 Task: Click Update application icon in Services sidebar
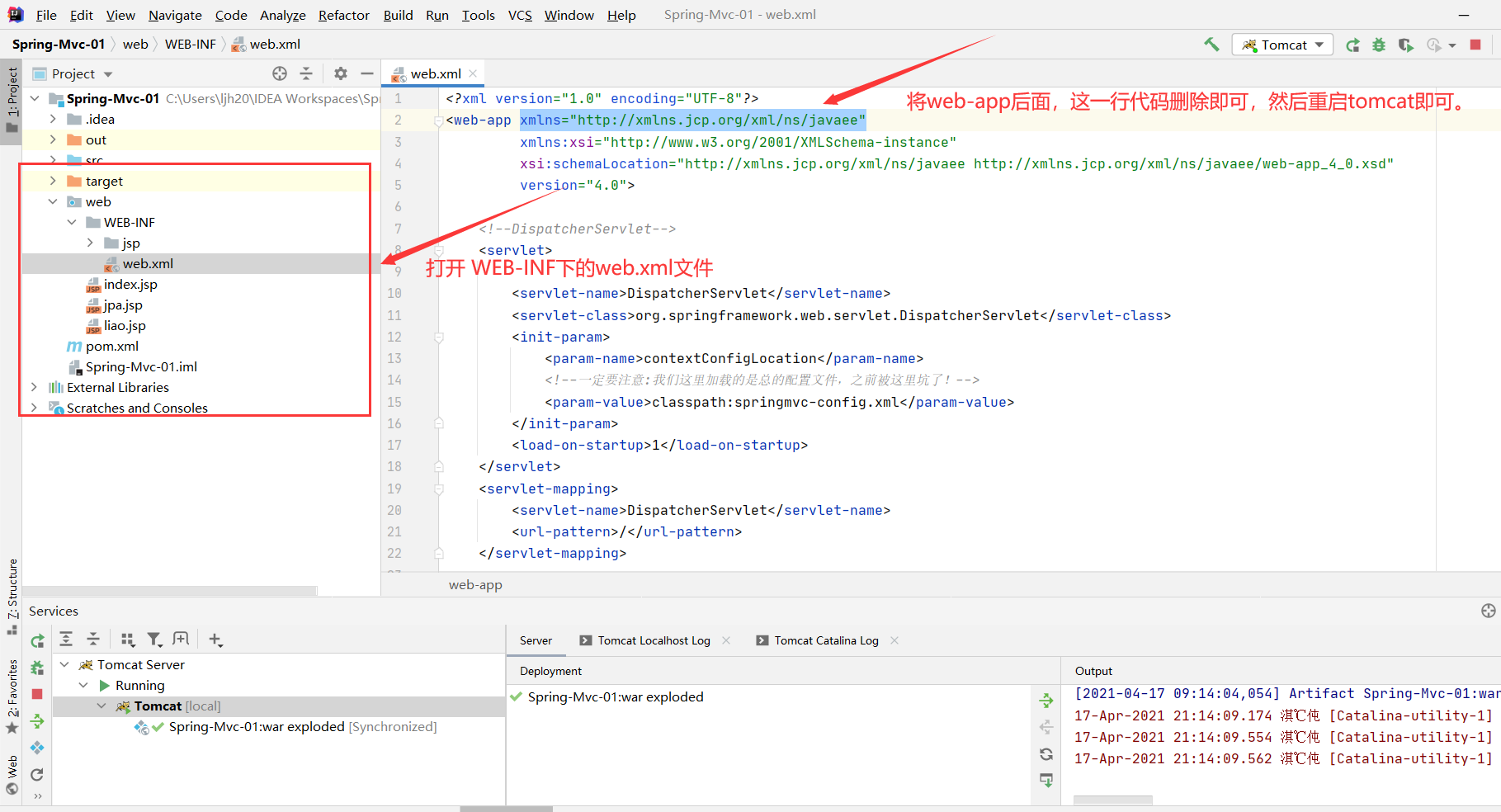pos(37,748)
